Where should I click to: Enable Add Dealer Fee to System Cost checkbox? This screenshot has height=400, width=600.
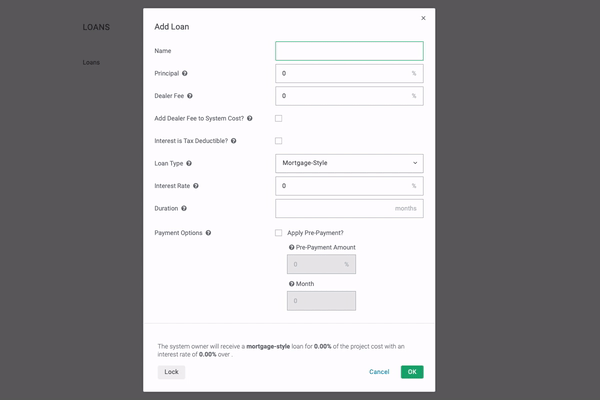(279, 118)
